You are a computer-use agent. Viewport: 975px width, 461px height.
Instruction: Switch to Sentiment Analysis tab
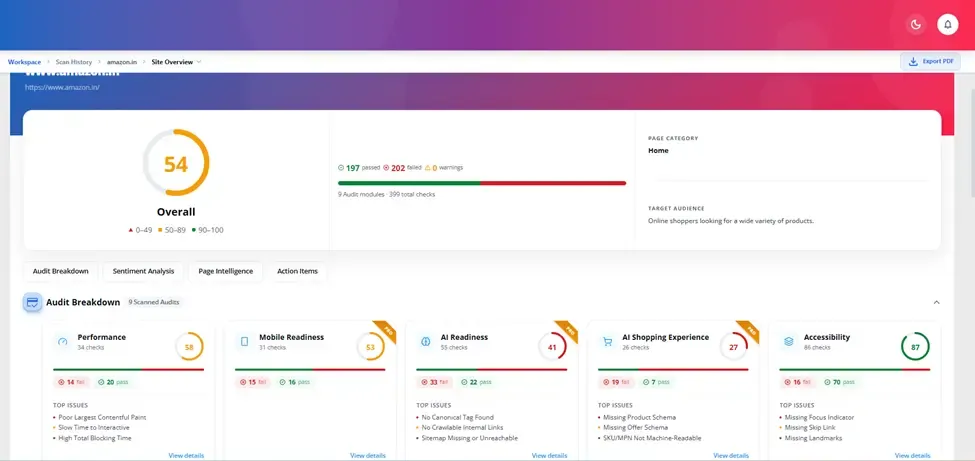pos(143,271)
